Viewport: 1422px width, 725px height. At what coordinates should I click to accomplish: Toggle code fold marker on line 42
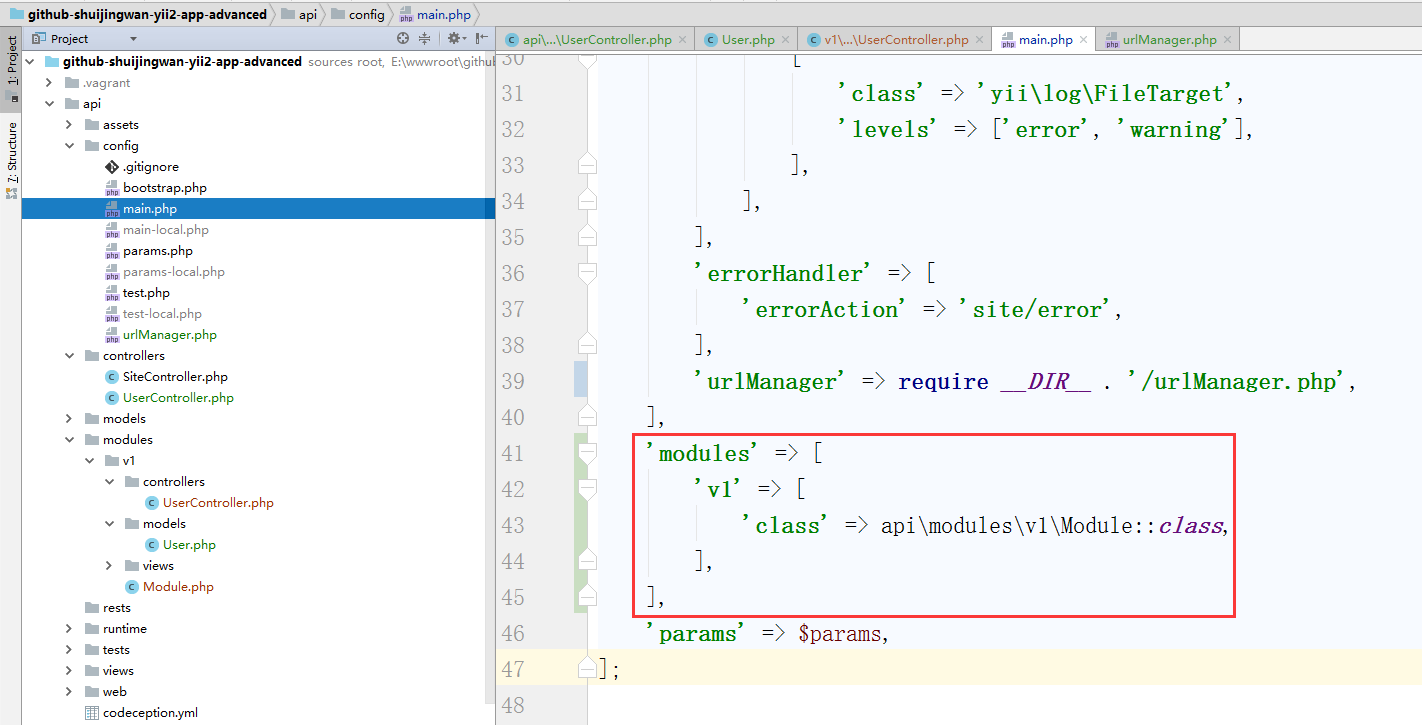[x=587, y=489]
